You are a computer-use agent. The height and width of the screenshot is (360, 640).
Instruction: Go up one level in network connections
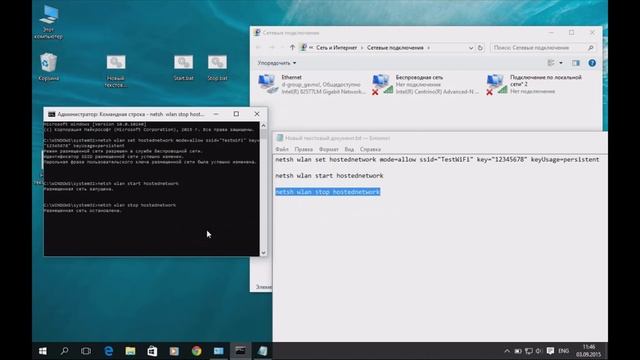(x=292, y=48)
